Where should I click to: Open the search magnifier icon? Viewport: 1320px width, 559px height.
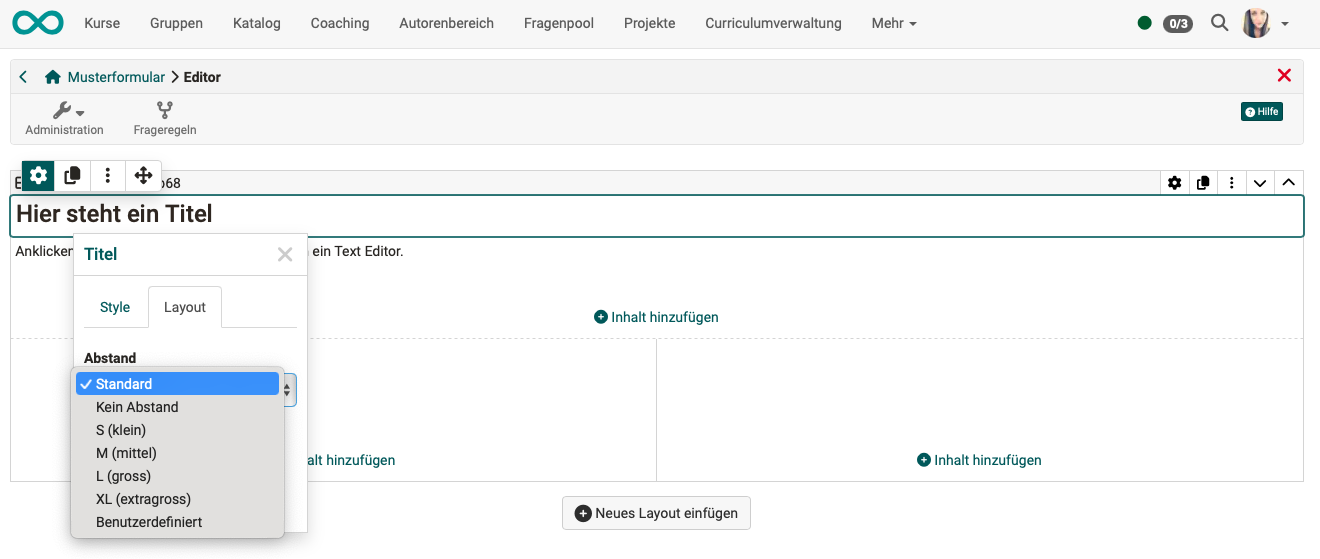click(1219, 22)
